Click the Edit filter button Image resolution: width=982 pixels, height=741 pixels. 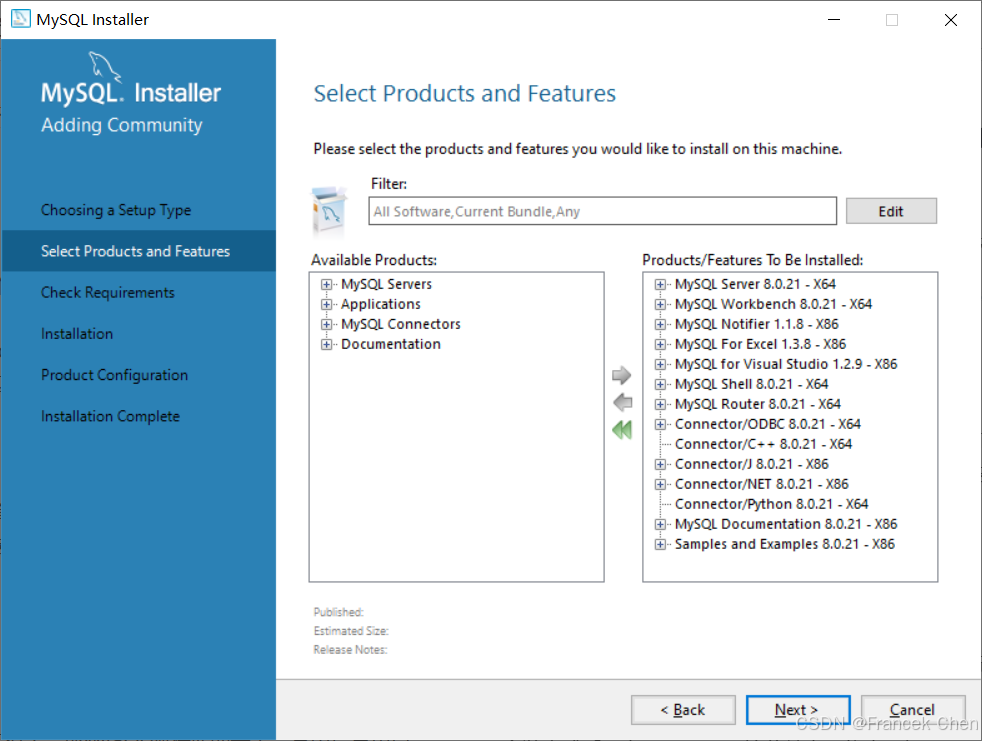(x=891, y=211)
